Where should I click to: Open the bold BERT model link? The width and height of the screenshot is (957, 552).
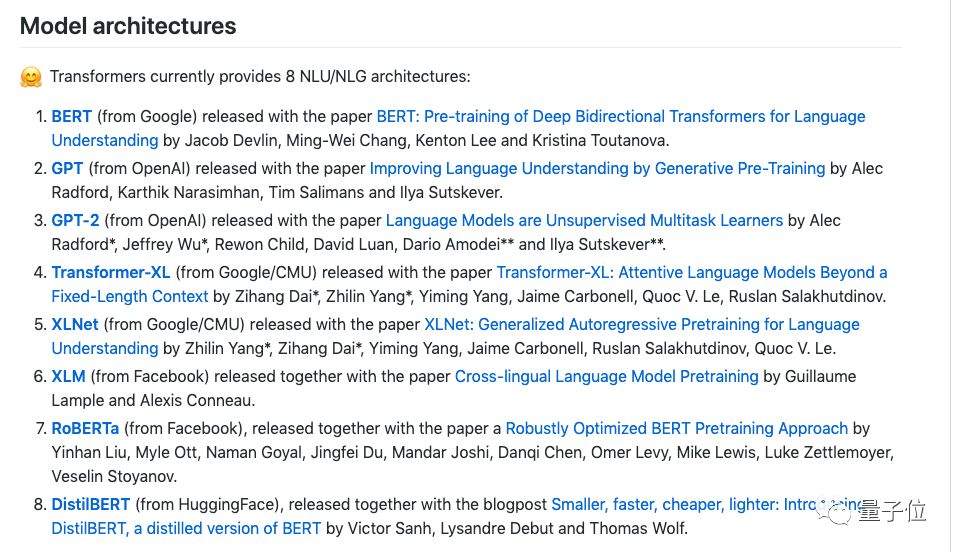(71, 116)
